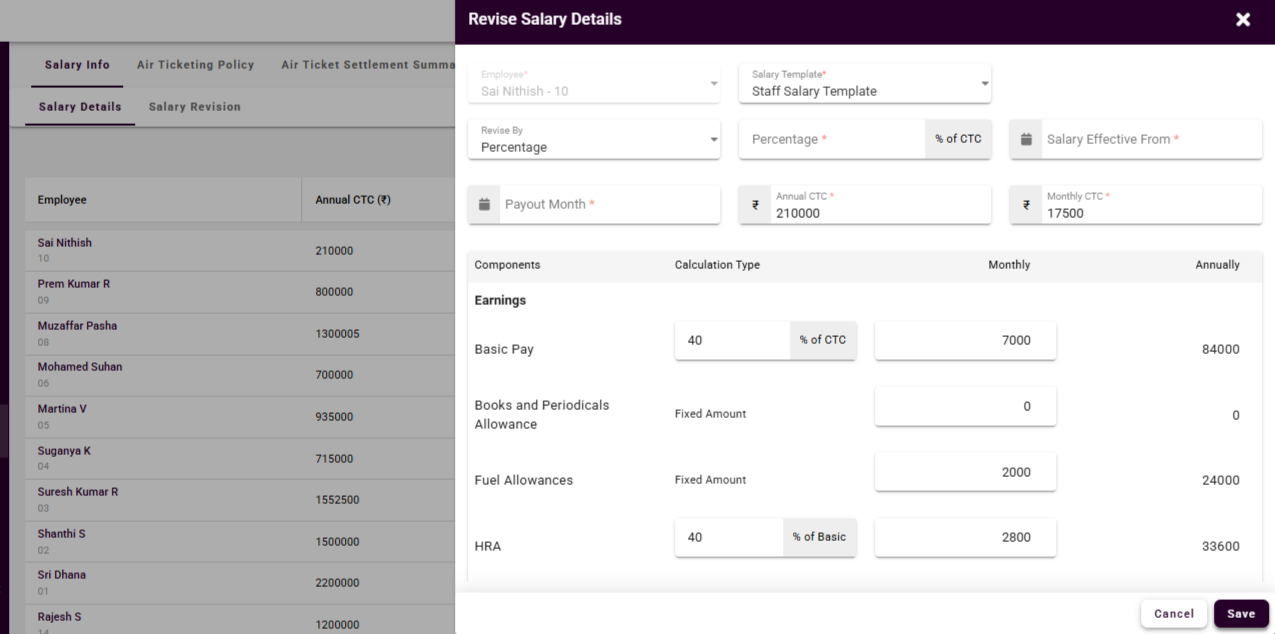Viewport: 1275px width, 634px height.
Task: Click rupee icon next to Annual CTC
Action: click(755, 205)
